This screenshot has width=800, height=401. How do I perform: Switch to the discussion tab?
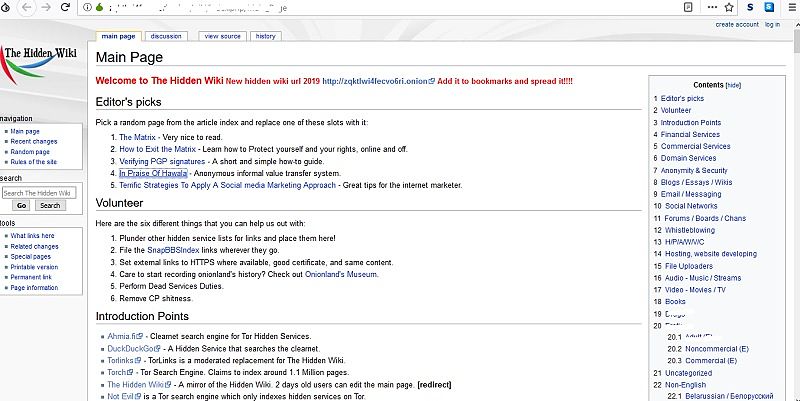[166, 36]
